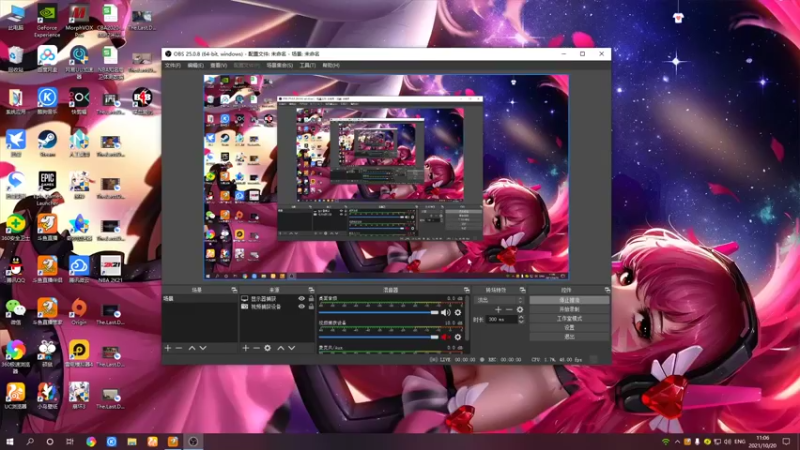
Task: Select the WeChat desktop icon
Action: (16, 311)
